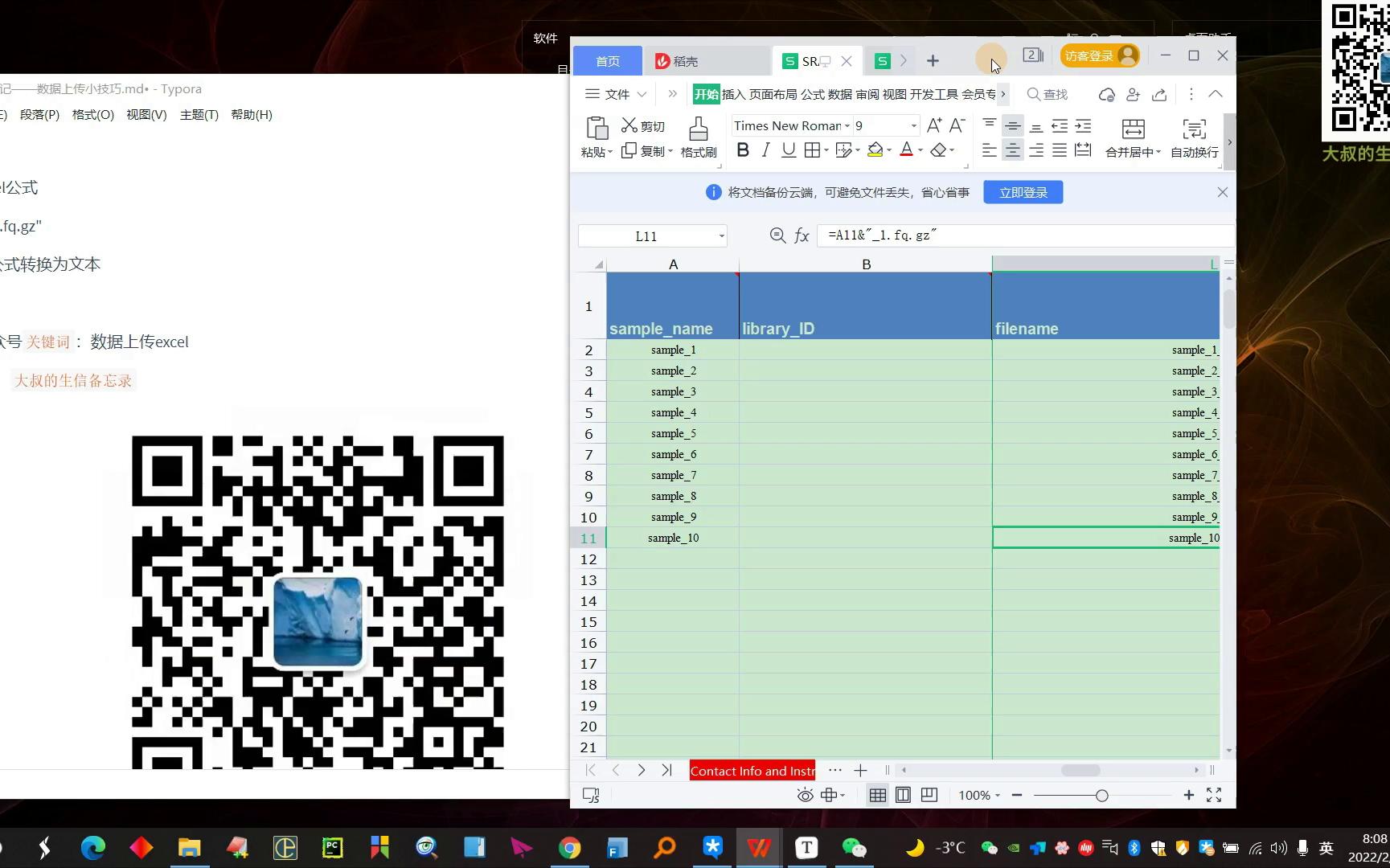This screenshot has width=1390, height=868.
Task: Align text right
Action: click(x=1036, y=150)
